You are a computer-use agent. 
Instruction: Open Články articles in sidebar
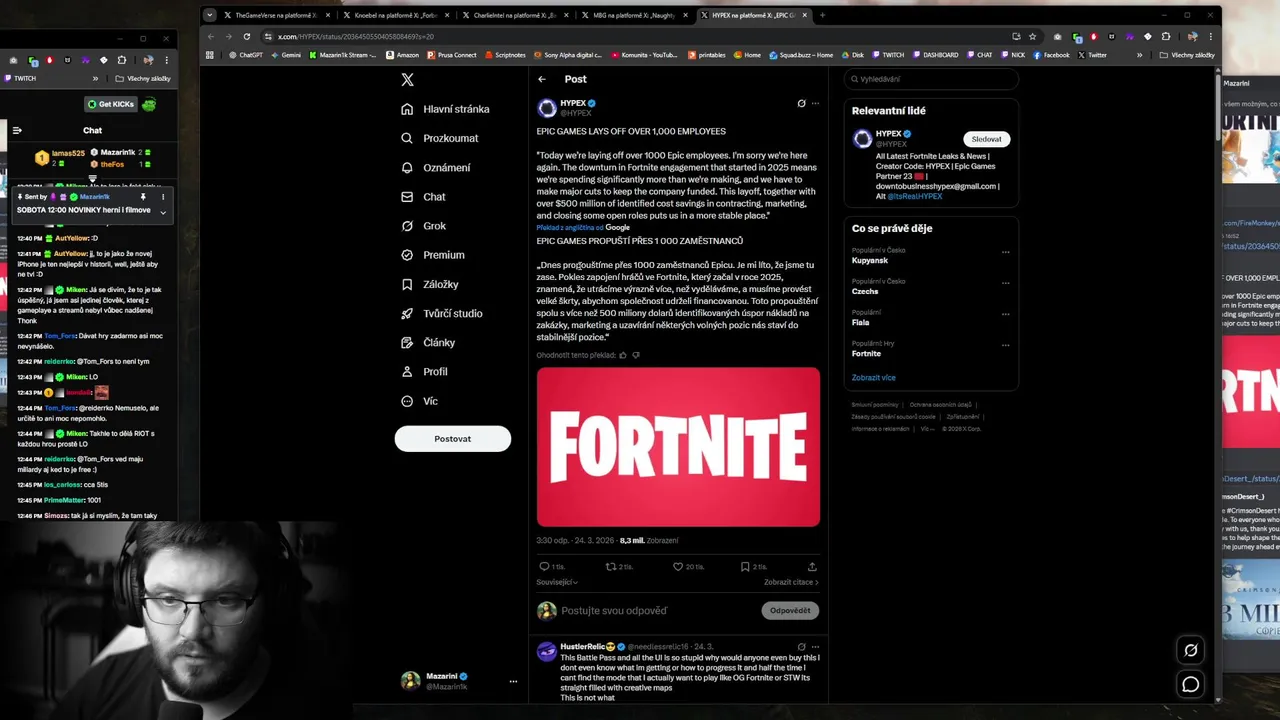427,342
